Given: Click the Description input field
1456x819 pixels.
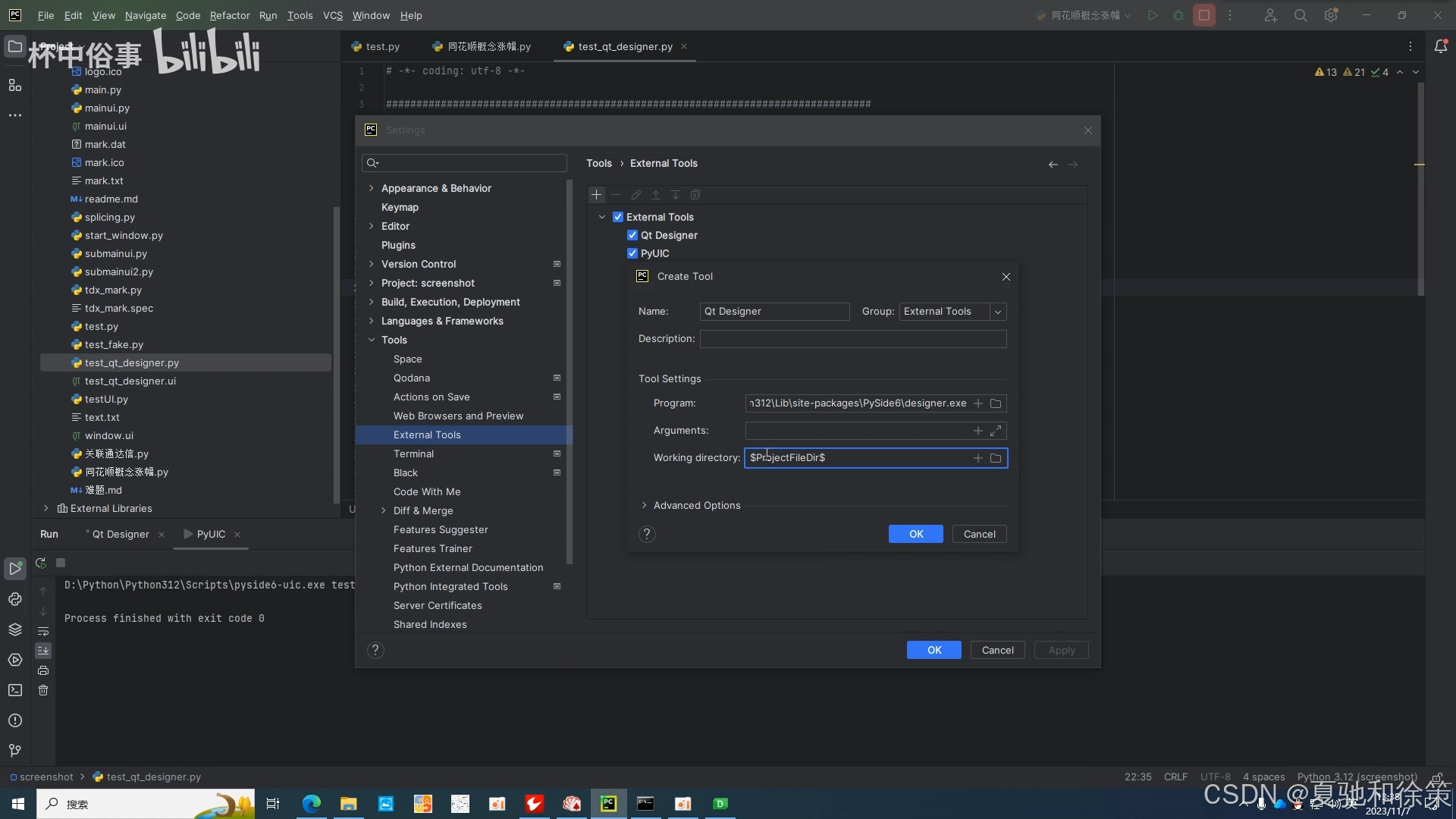Looking at the screenshot, I should [x=852, y=339].
